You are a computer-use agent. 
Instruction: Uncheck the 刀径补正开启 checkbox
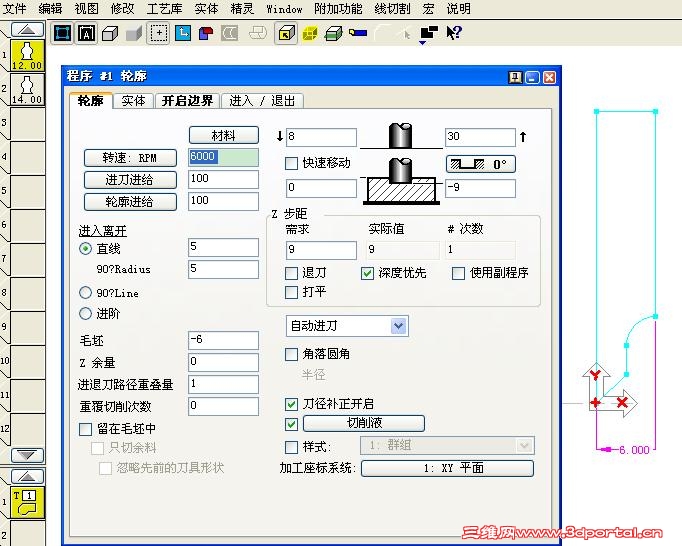coord(291,404)
